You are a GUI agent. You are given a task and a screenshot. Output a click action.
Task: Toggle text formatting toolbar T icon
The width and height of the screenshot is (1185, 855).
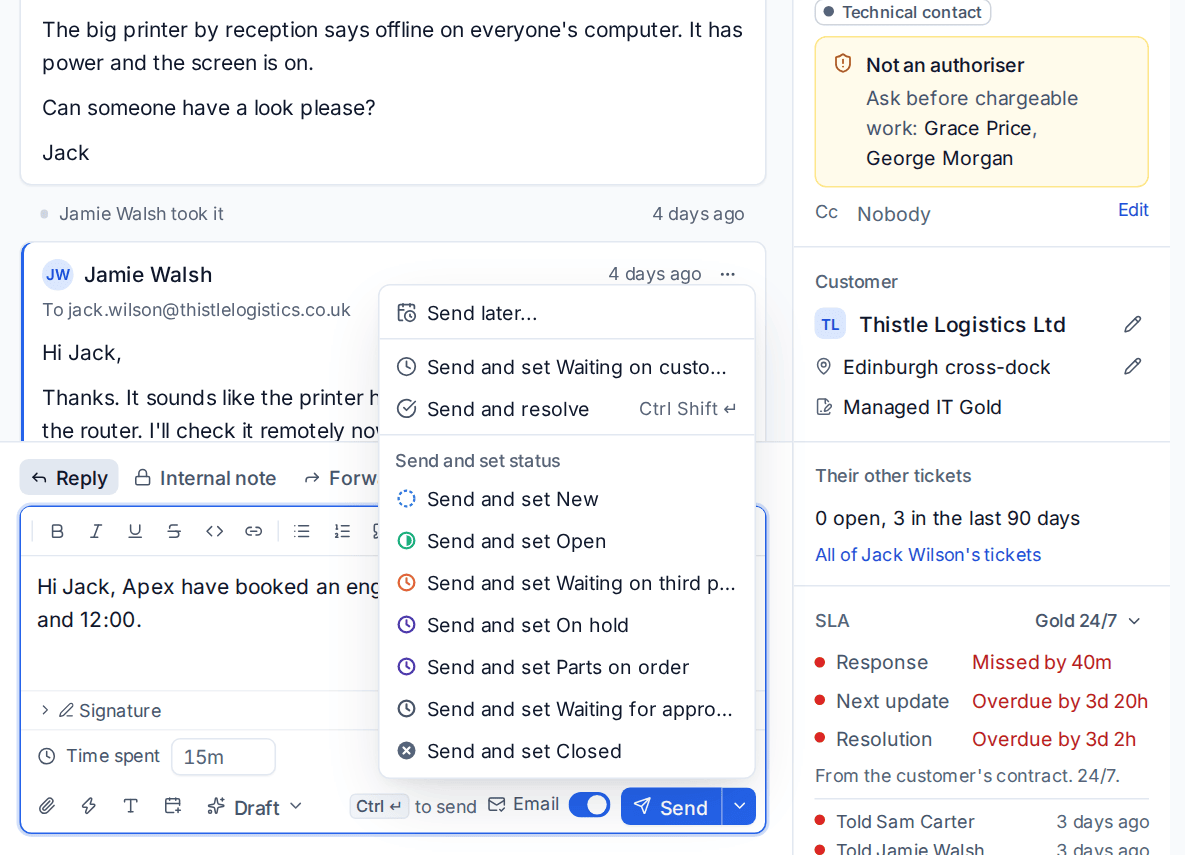(130, 806)
